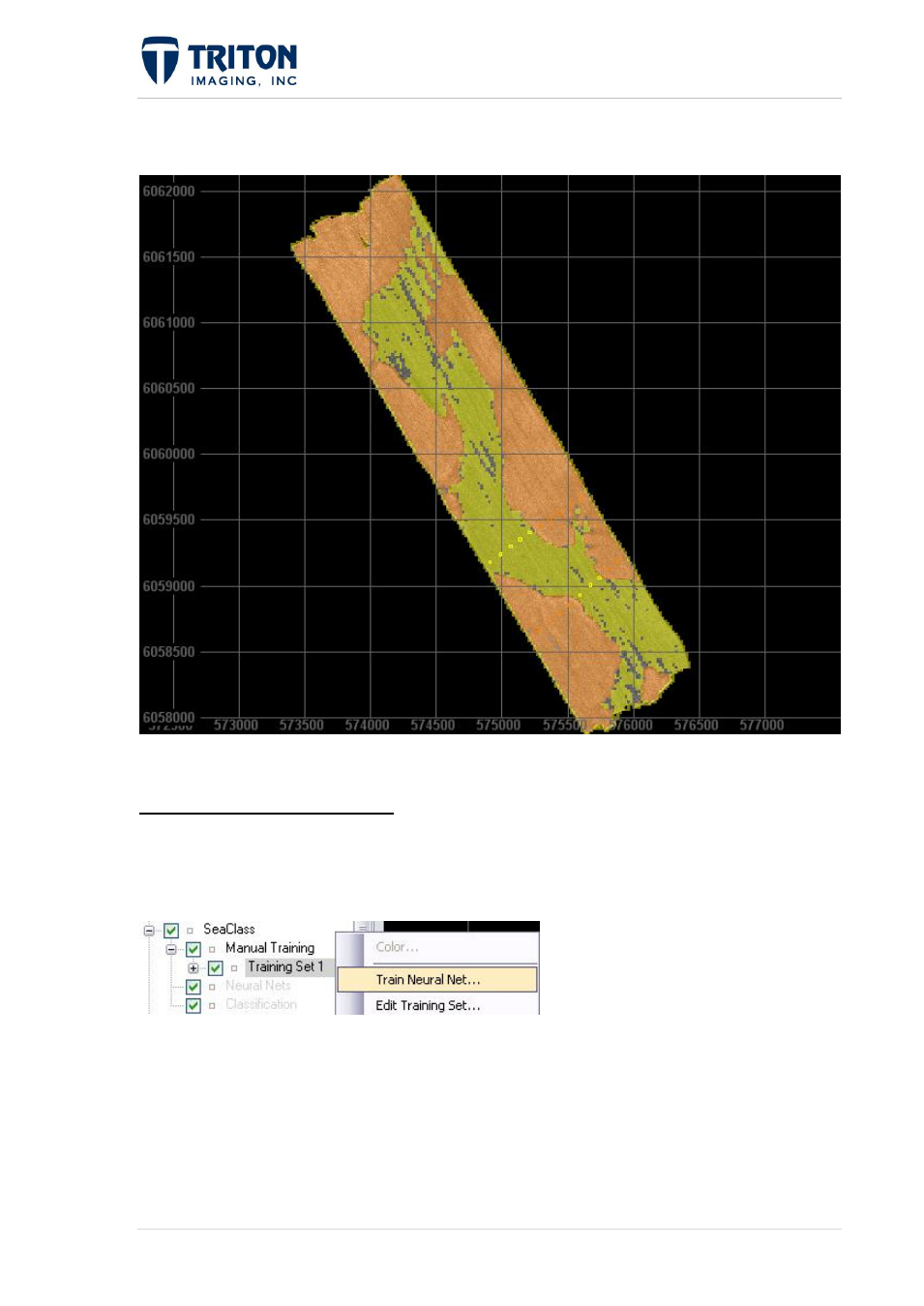This screenshot has height=1306, width=924.
Task: Click the 576500 easting axis label
Action: pyautogui.click(x=697, y=726)
